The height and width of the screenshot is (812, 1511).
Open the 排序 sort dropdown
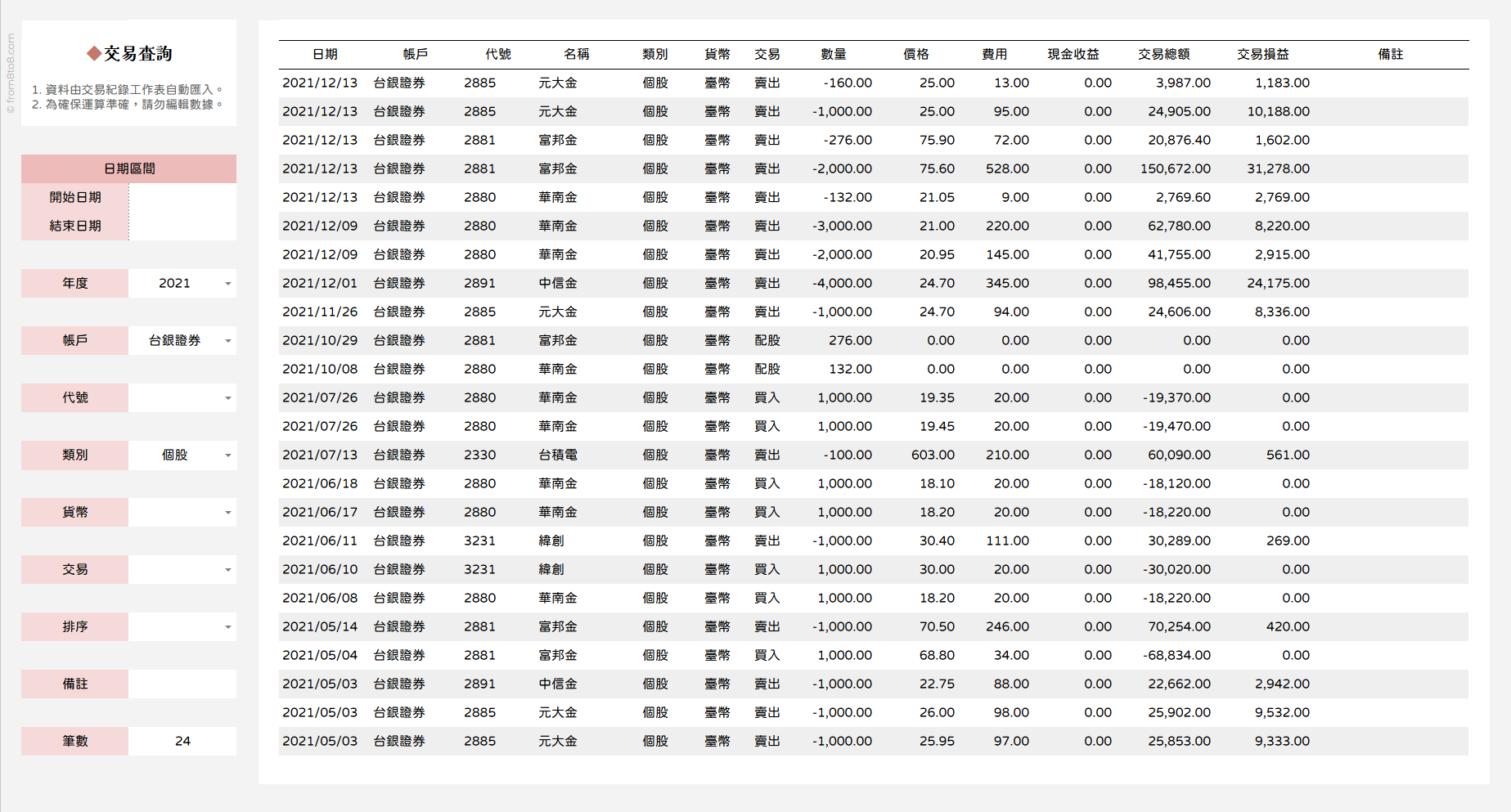point(227,627)
